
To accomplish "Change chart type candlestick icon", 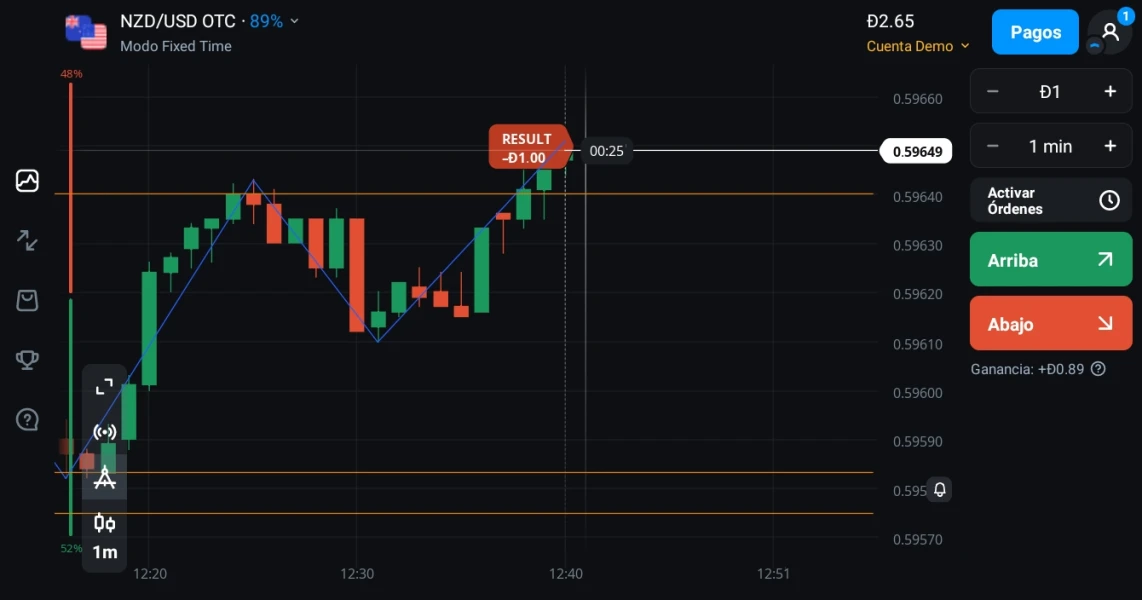I will [x=104, y=523].
